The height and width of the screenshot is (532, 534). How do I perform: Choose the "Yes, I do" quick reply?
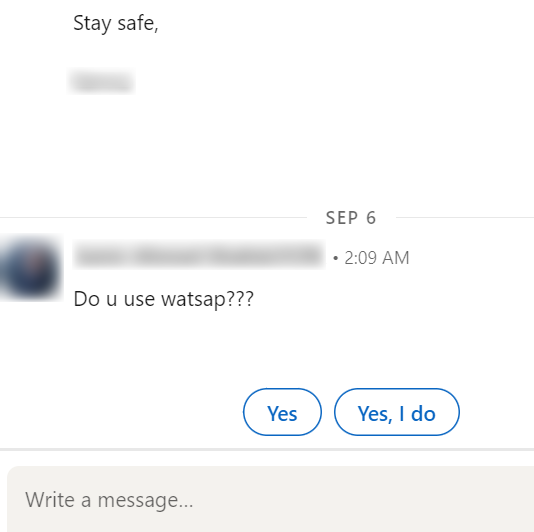396,412
